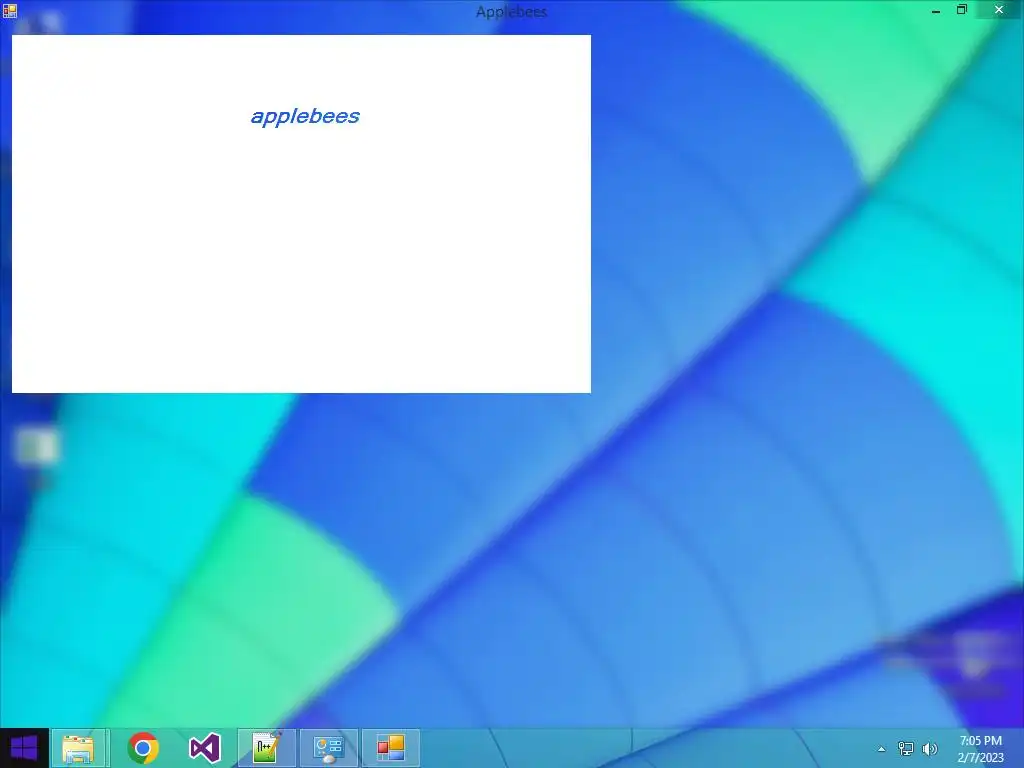Restore down the Applebees window
Viewport: 1024px width, 768px height.
(962, 10)
